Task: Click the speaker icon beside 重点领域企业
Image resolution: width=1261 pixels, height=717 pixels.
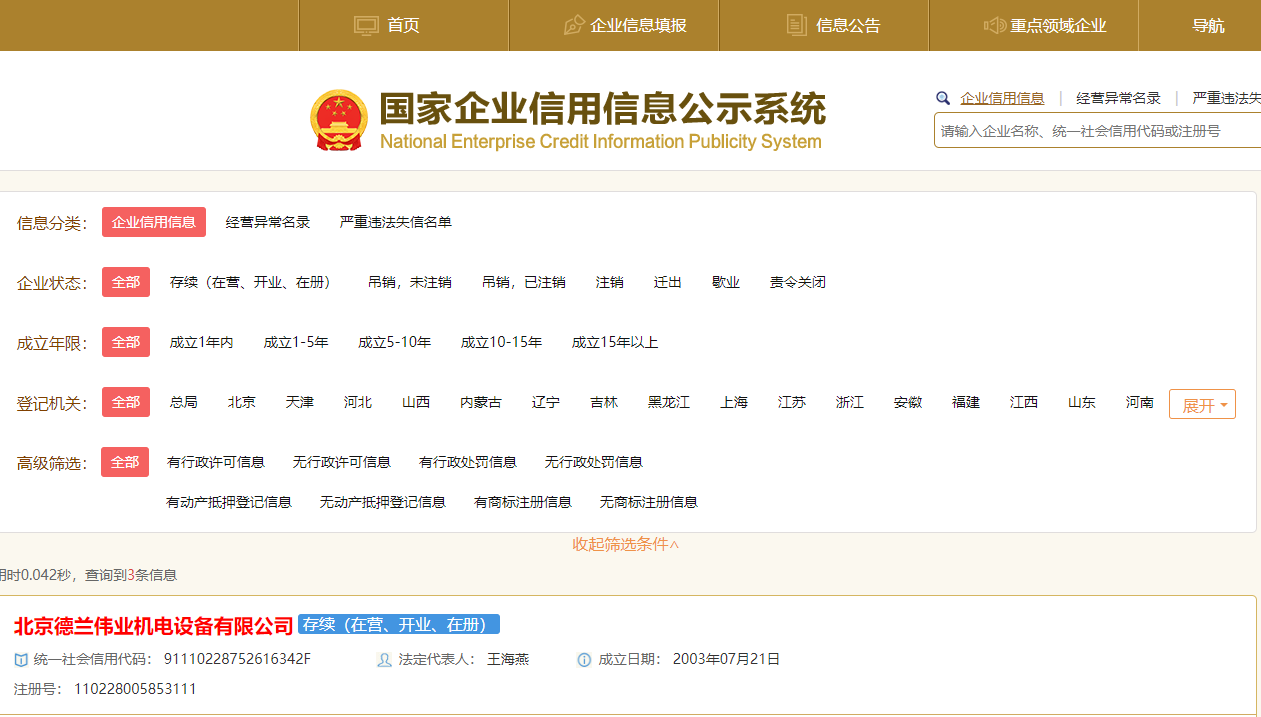Action: click(994, 25)
